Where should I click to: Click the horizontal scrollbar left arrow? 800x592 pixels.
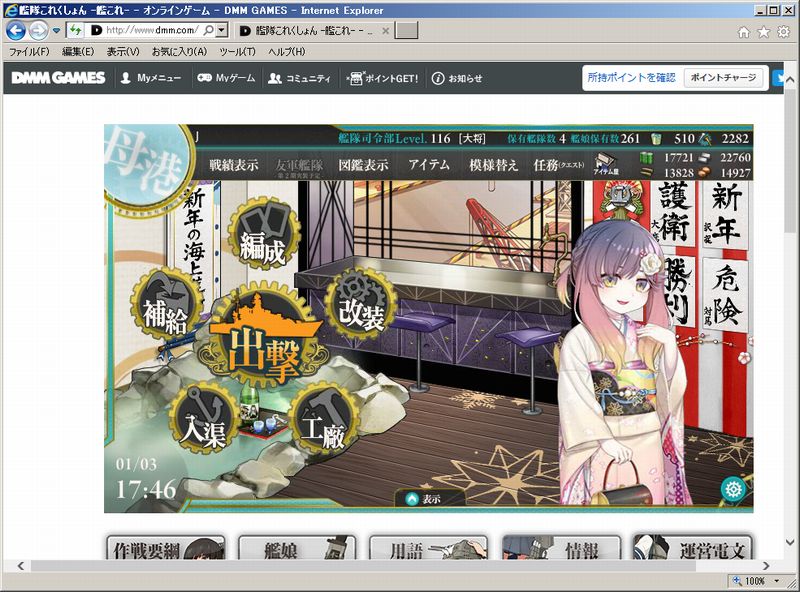coord(21,565)
